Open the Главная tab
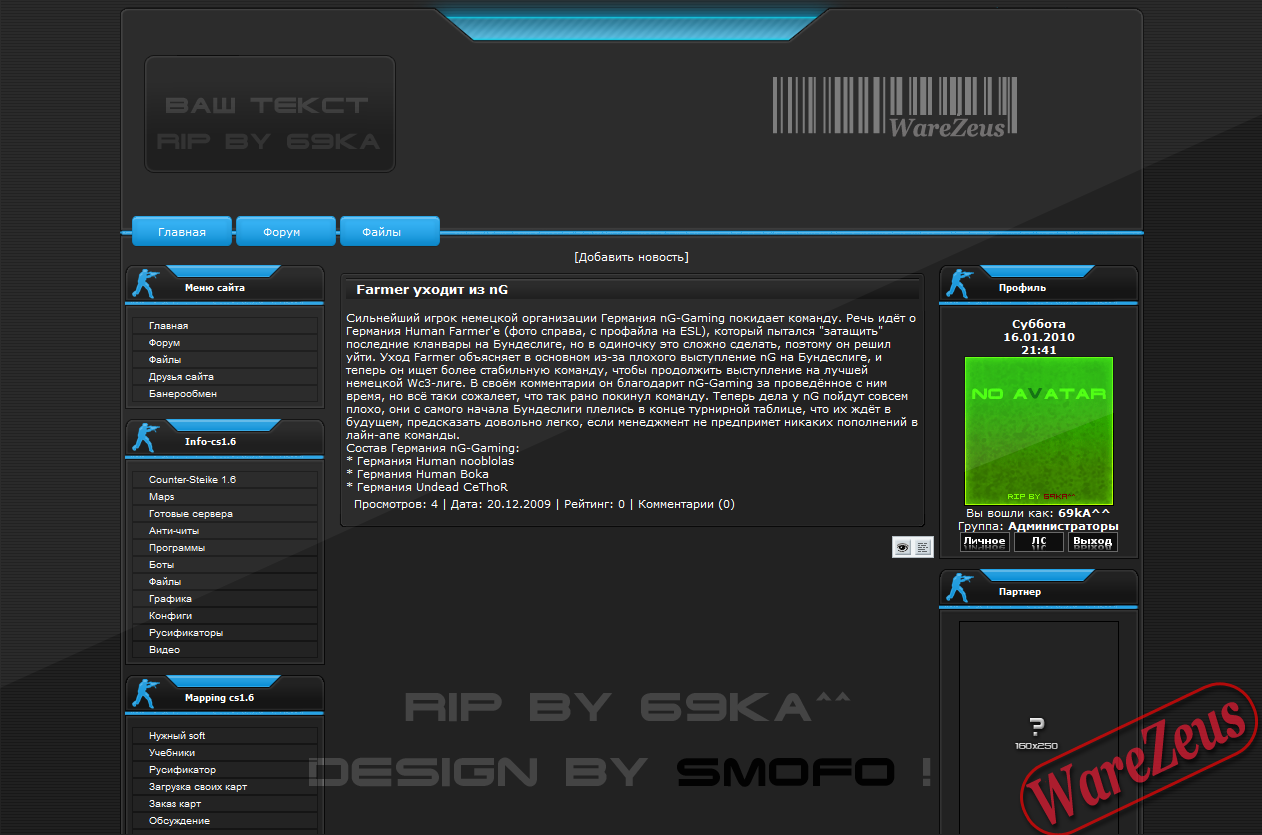This screenshot has width=1262, height=835. click(x=182, y=232)
